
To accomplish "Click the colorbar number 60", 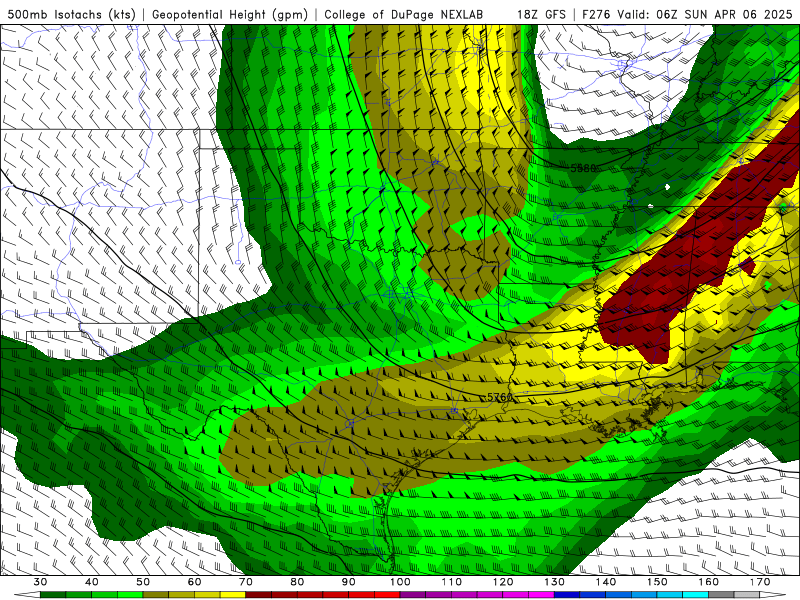I will pos(194,582).
